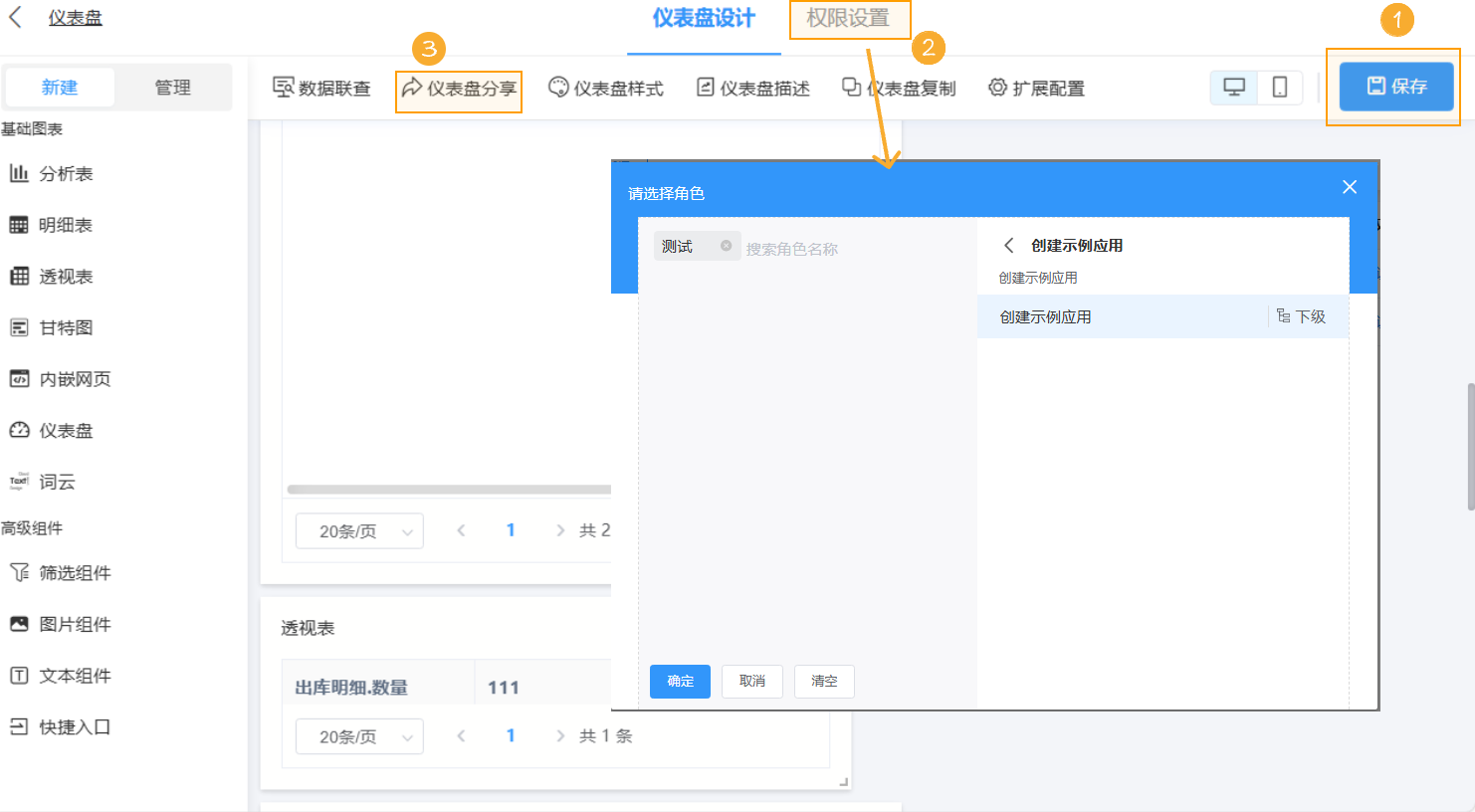Switch to the 管理 tab in sidebar
The height and width of the screenshot is (812, 1475).
click(173, 88)
